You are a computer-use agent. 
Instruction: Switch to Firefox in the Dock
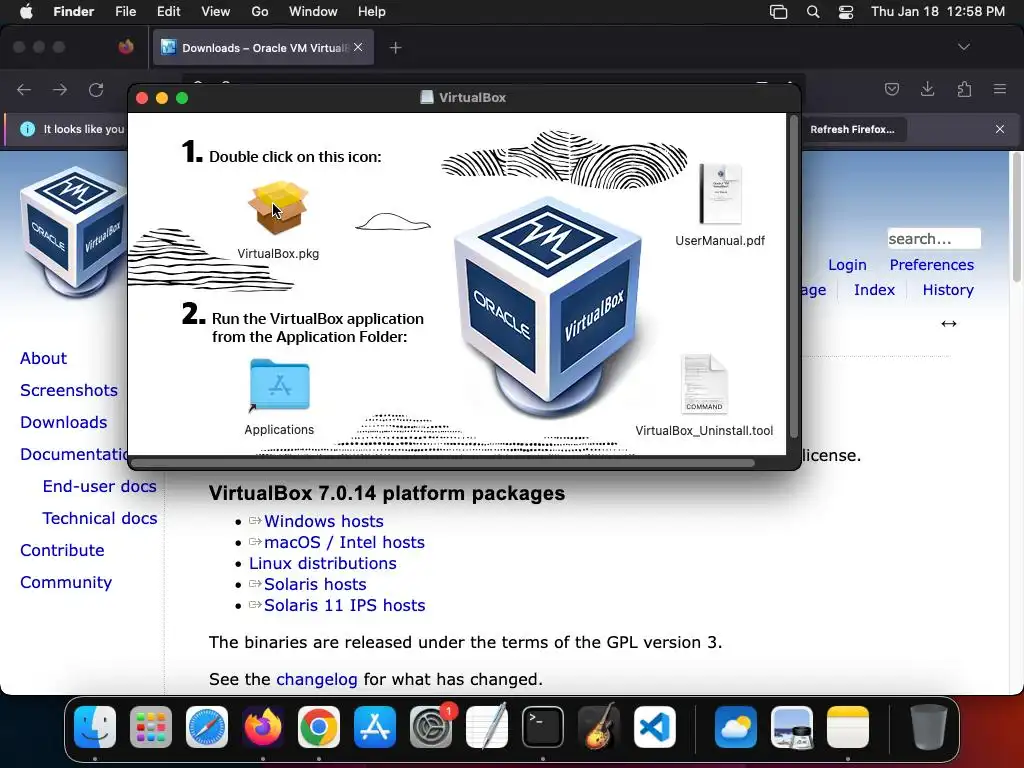263,727
